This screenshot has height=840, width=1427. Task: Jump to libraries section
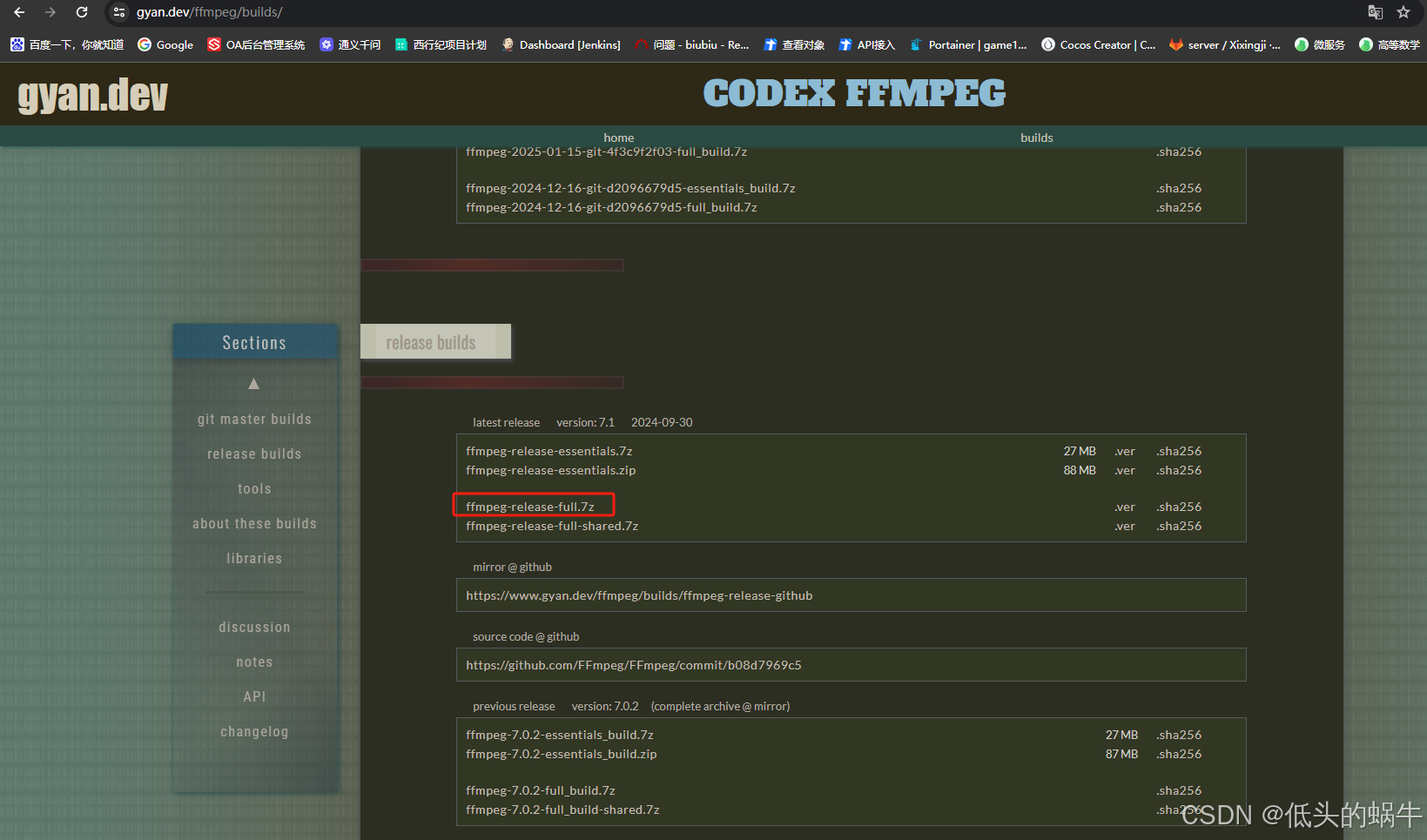click(x=254, y=558)
